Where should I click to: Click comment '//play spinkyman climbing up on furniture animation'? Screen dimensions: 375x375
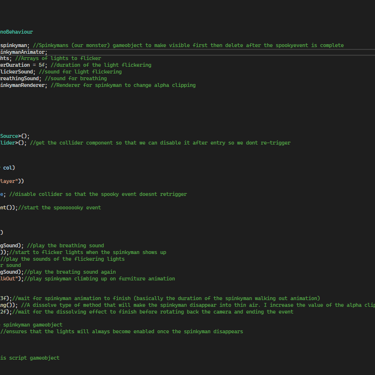click(x=99, y=279)
